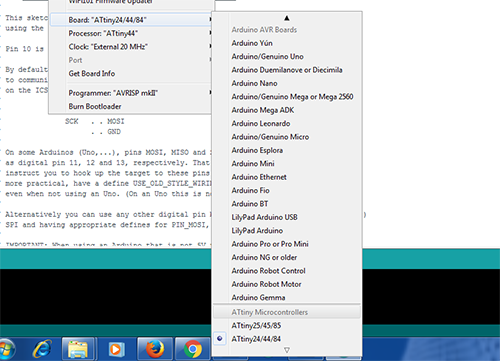Open Windows Media Player from the taskbar
This screenshot has width=500, height=361.
[x=116, y=349]
